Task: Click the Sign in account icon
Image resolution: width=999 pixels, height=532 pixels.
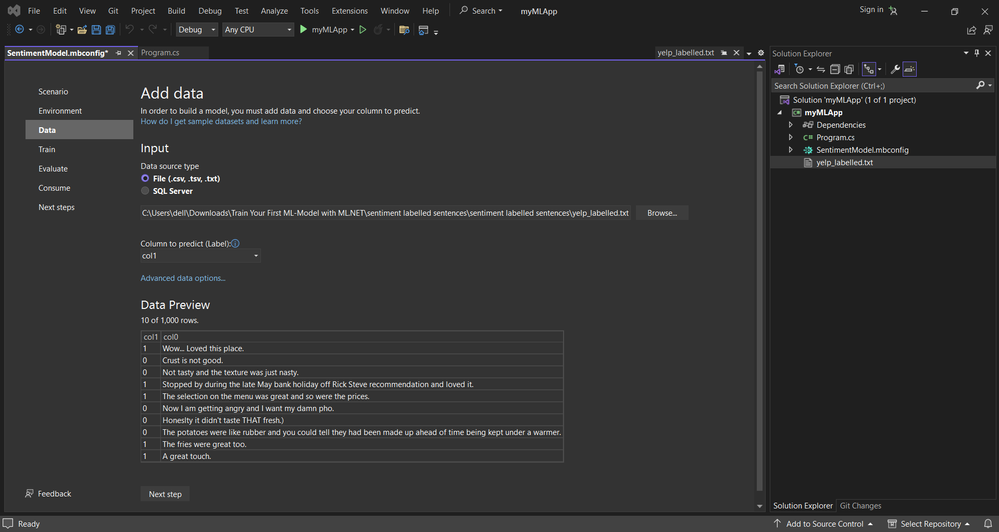Action: tap(893, 10)
